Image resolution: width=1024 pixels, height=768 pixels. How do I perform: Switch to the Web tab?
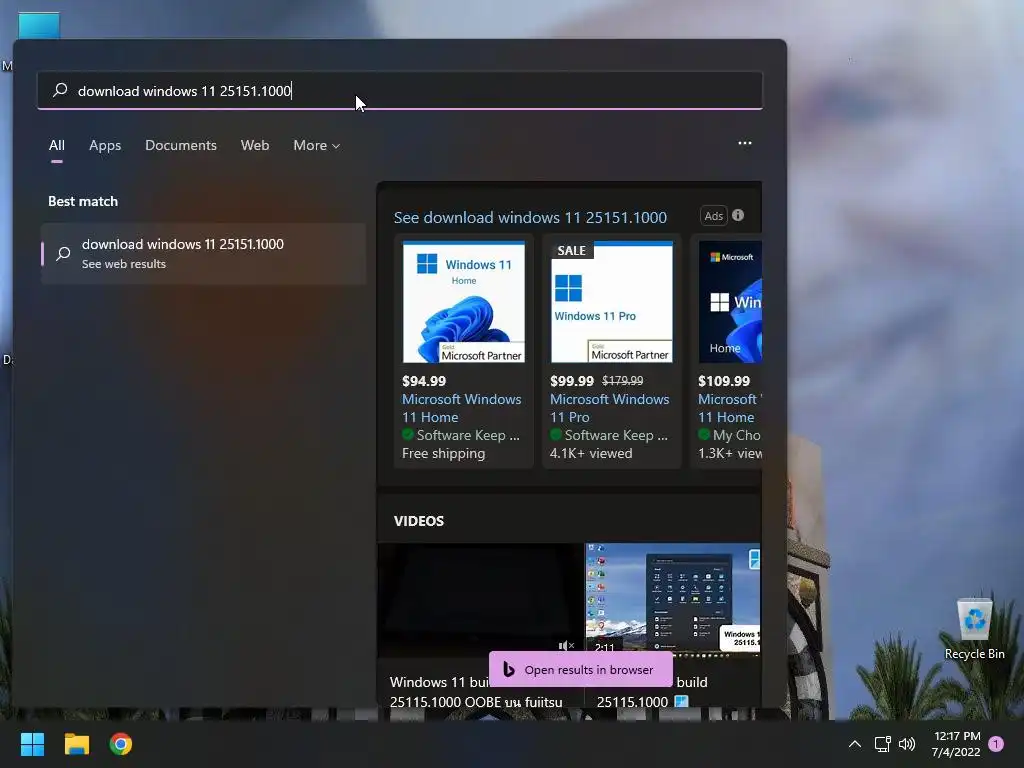pyautogui.click(x=255, y=145)
